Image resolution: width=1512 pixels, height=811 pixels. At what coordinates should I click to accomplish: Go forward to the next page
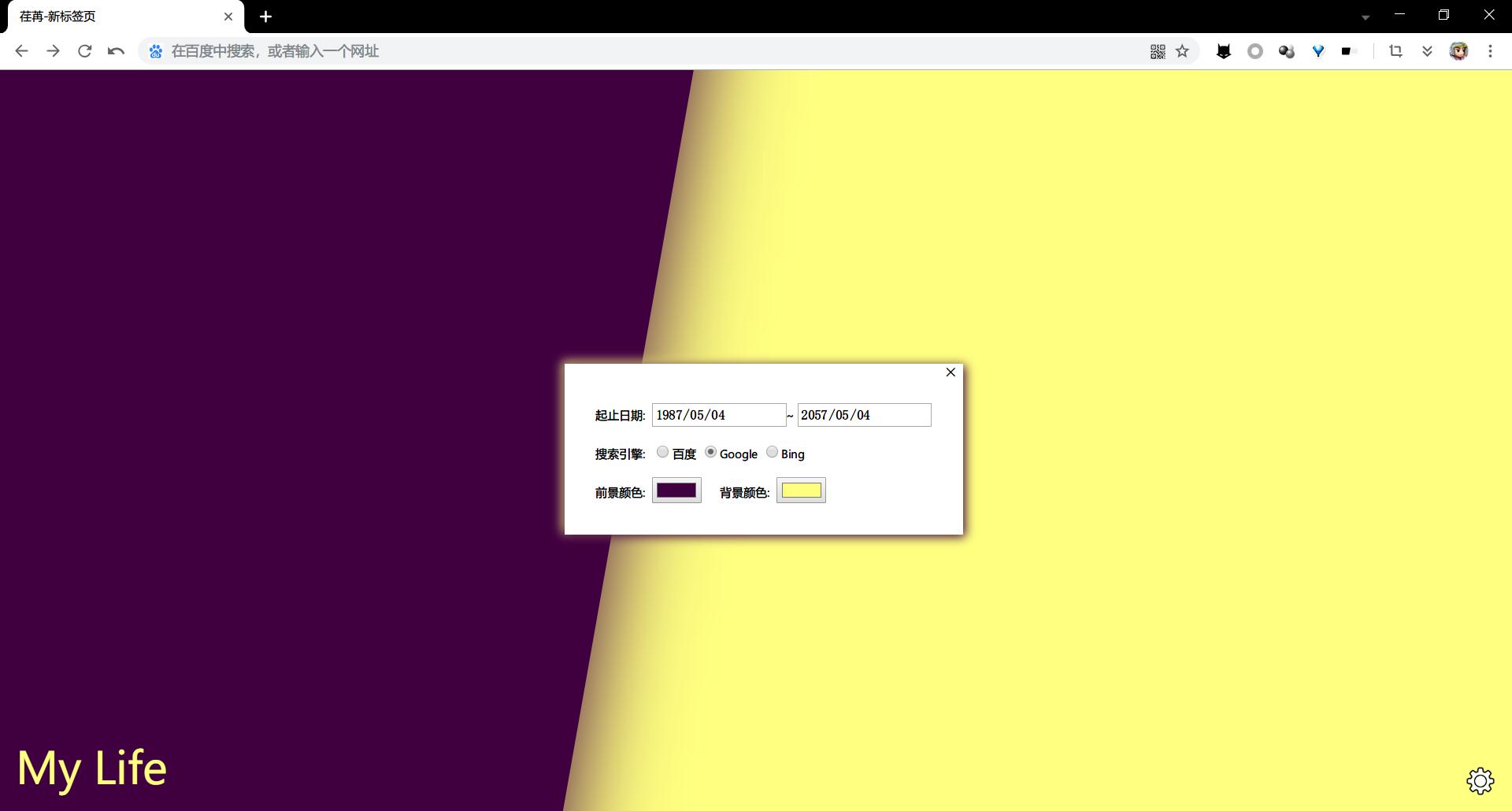(53, 51)
